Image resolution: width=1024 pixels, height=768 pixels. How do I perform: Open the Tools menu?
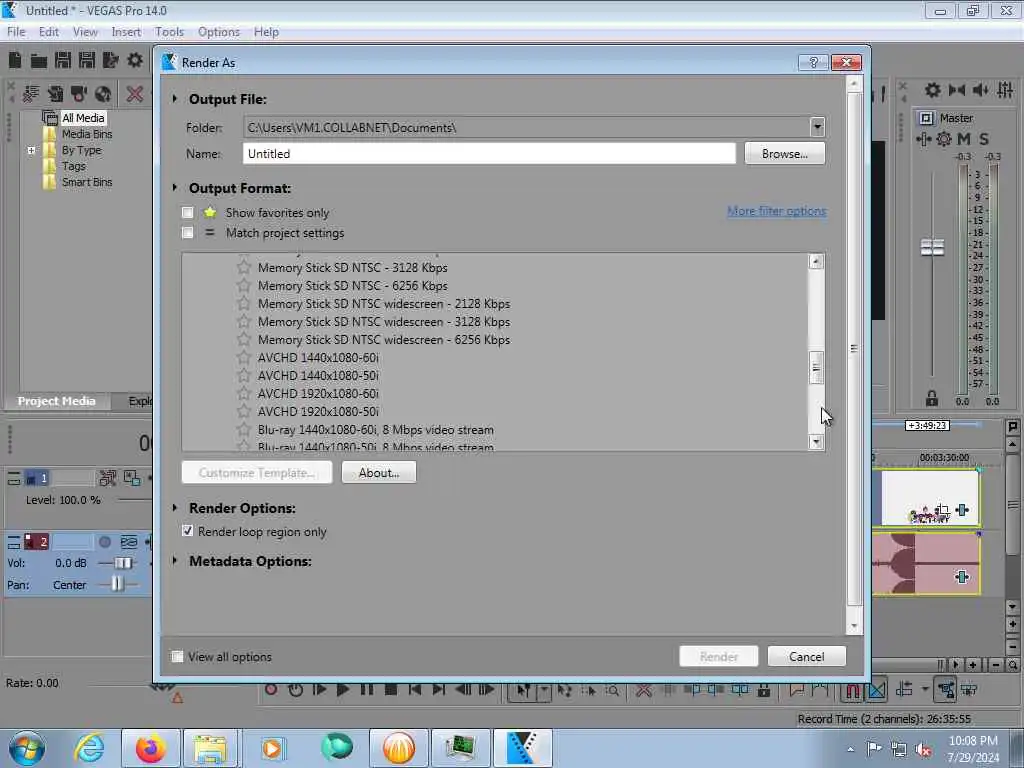tap(169, 32)
